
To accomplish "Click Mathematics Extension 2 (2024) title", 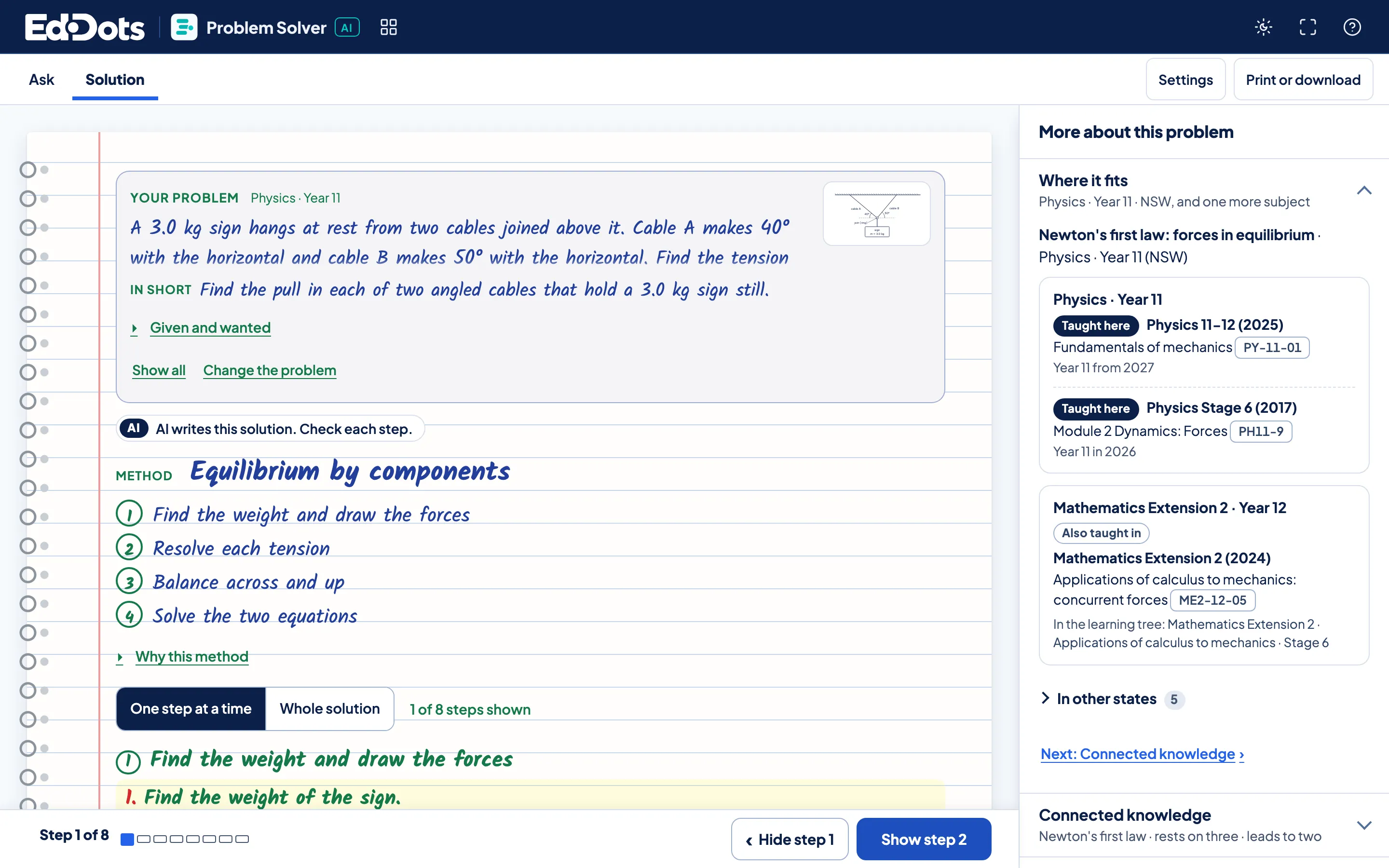I will click(1162, 558).
